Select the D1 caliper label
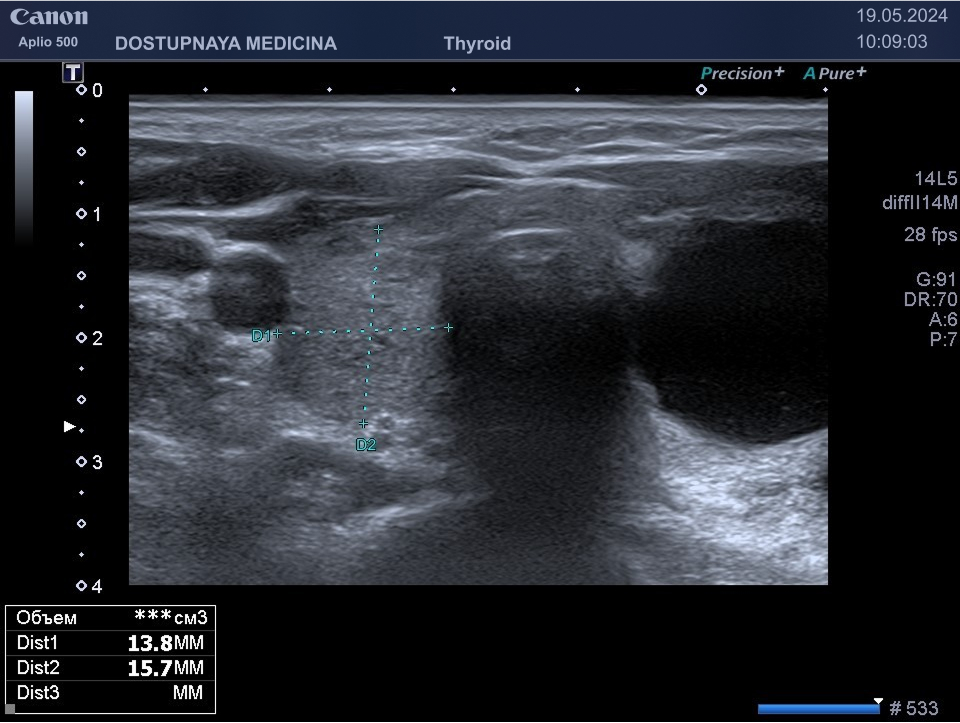The image size is (960, 723). (261, 336)
